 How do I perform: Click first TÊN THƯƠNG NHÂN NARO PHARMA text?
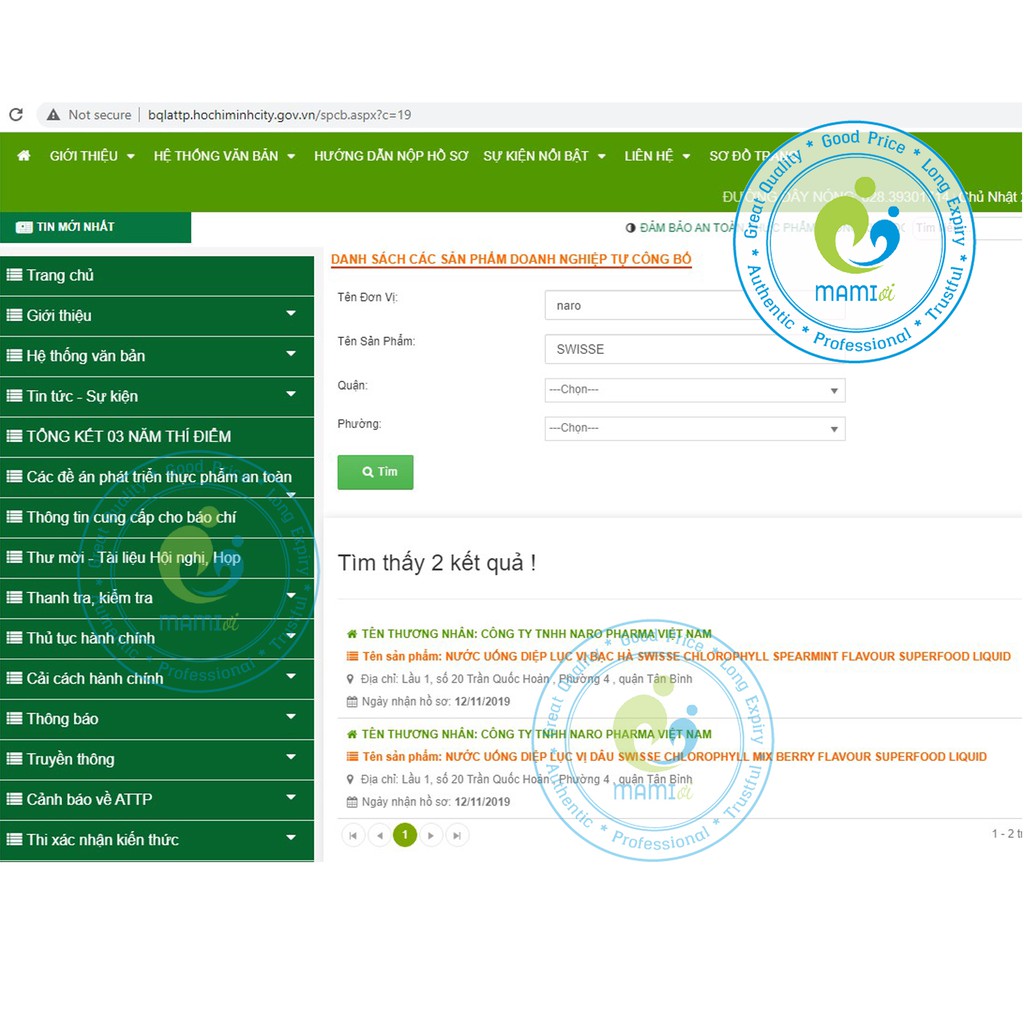[x=536, y=634]
